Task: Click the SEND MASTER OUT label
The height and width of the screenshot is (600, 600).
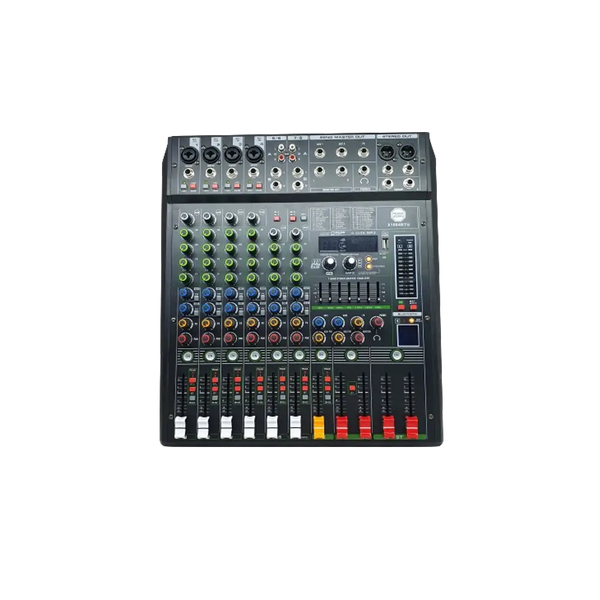Action: 342,137
